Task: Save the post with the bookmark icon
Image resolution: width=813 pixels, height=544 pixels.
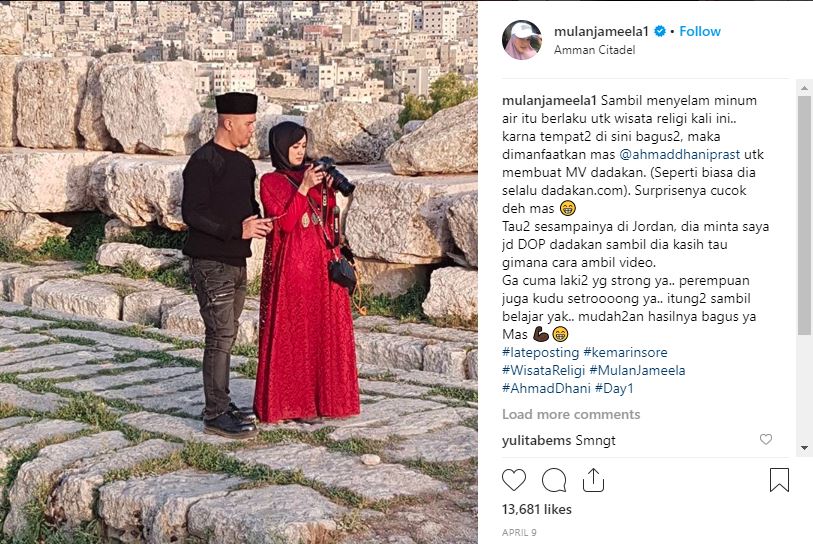Action: pos(779,480)
